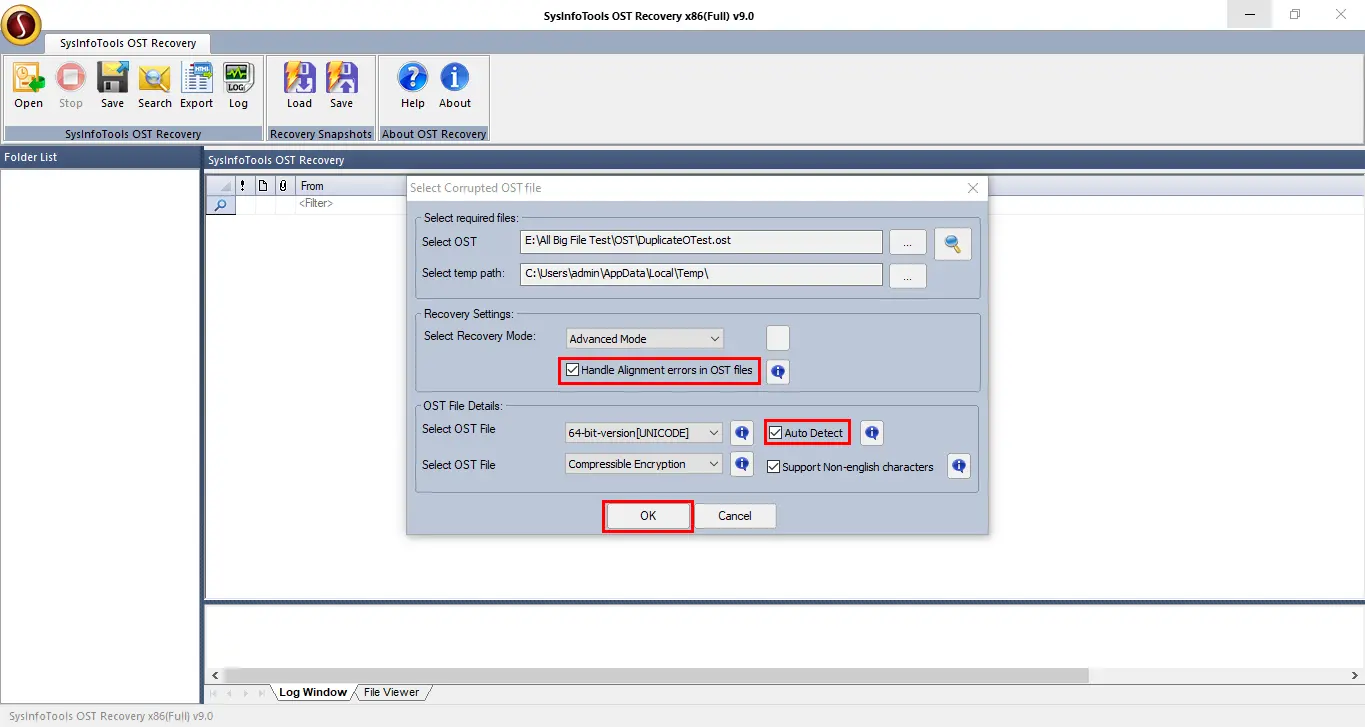Click the filter row magnifier icon
The image size is (1365, 727).
pyautogui.click(x=220, y=204)
